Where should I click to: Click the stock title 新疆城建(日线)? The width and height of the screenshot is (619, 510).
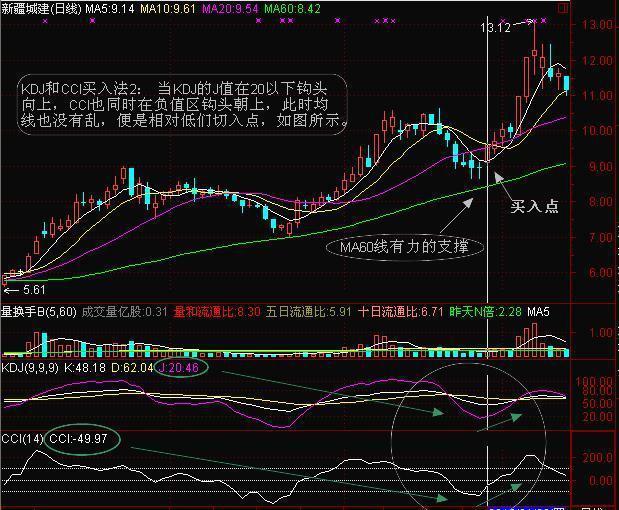41,9
